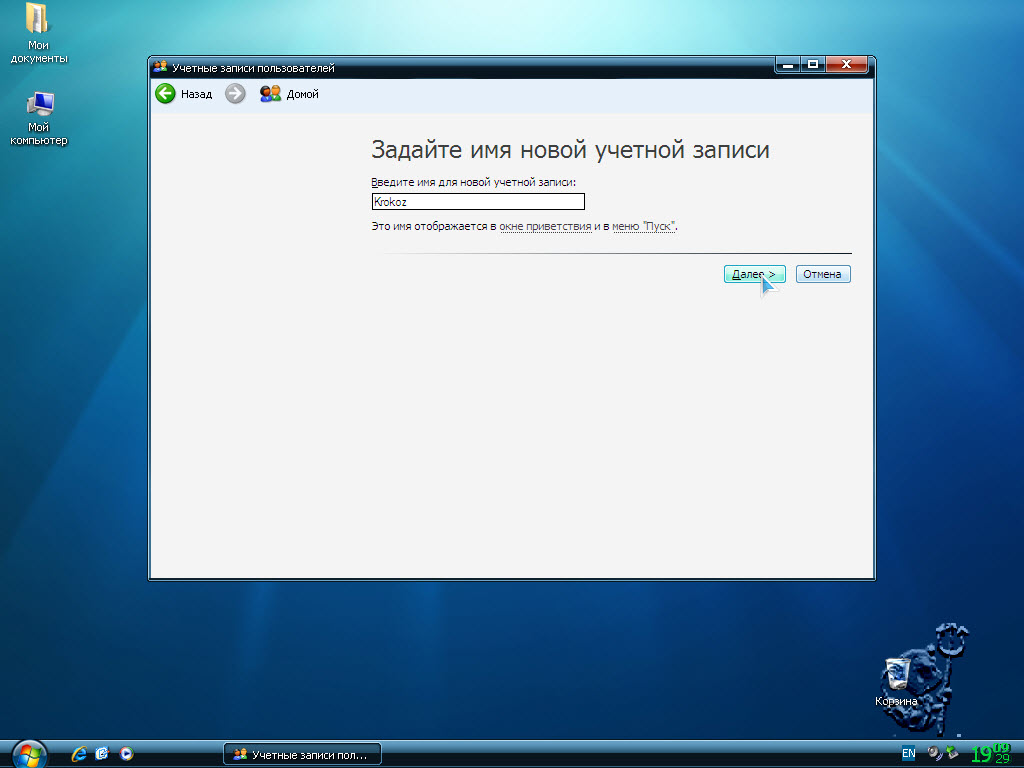Click the account name input field

[x=477, y=202]
